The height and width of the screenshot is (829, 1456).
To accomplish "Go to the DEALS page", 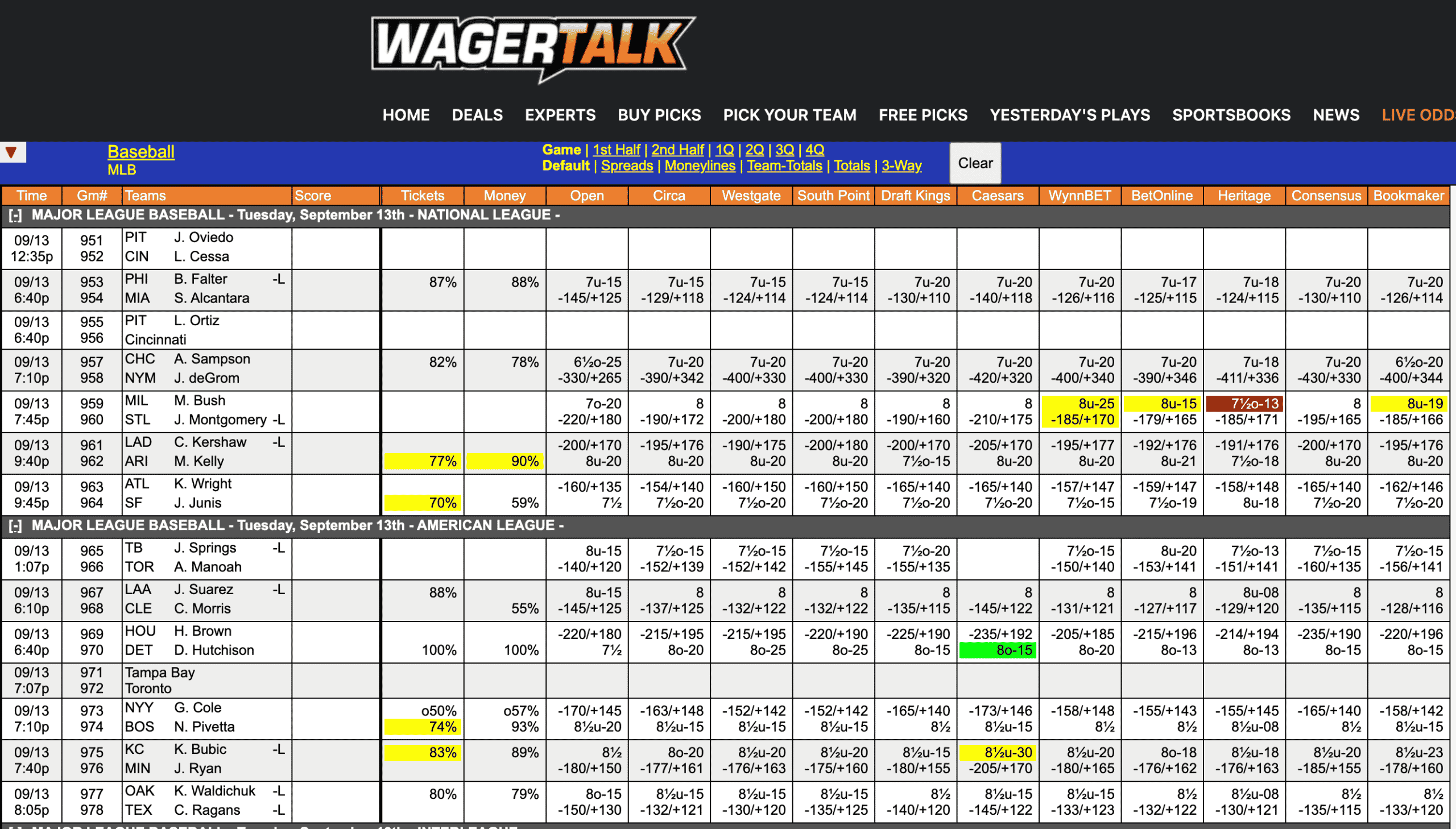I will pos(477,115).
